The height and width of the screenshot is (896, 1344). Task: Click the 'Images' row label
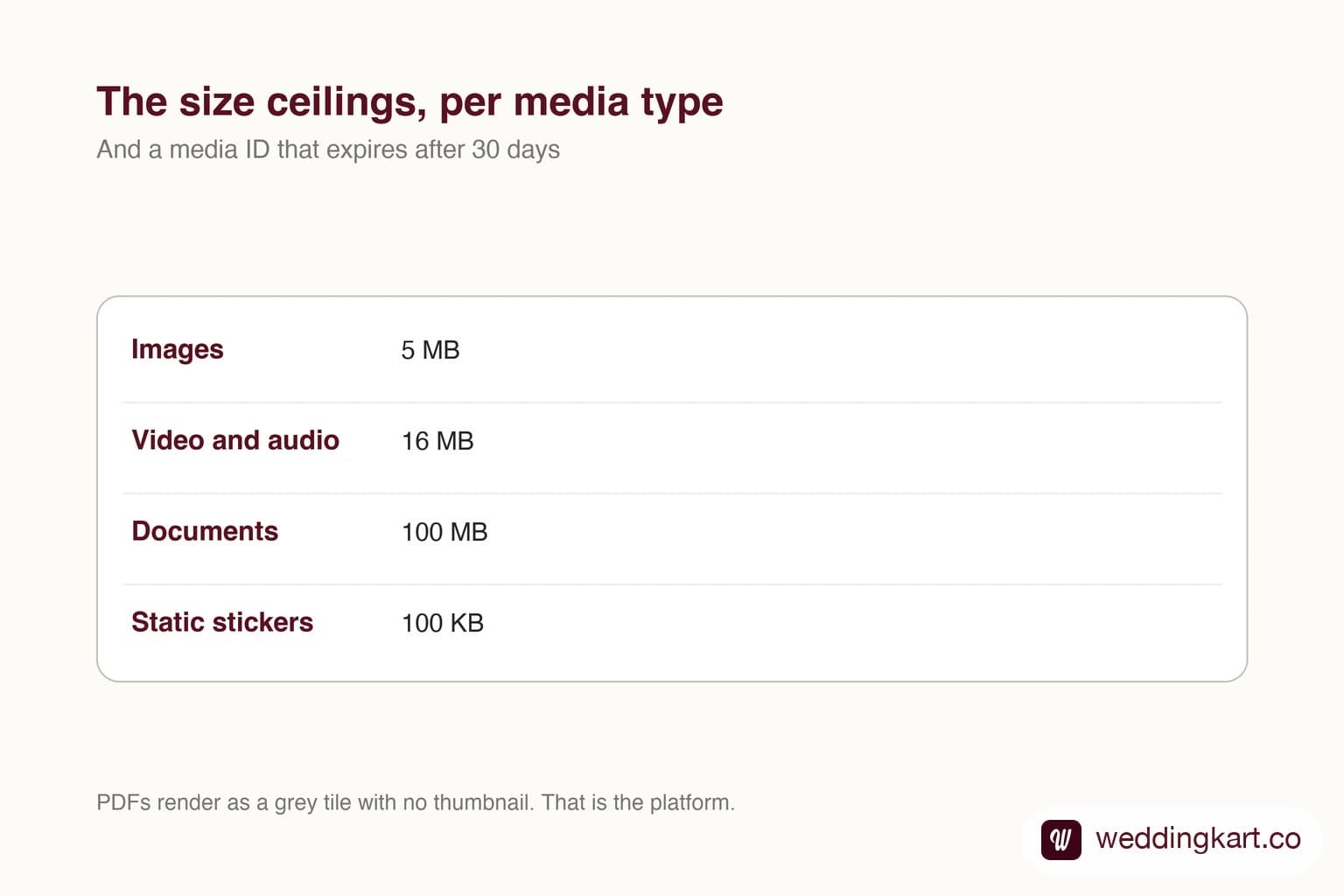(178, 349)
